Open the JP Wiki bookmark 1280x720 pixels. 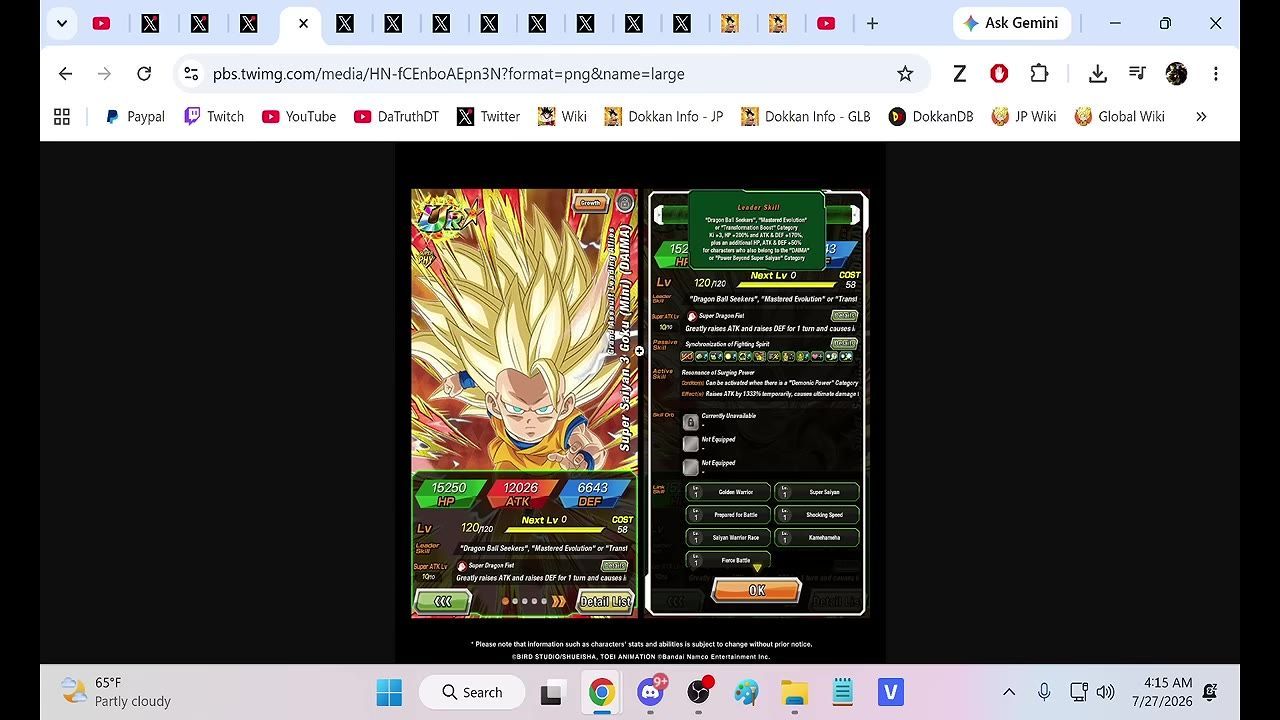[1024, 117]
